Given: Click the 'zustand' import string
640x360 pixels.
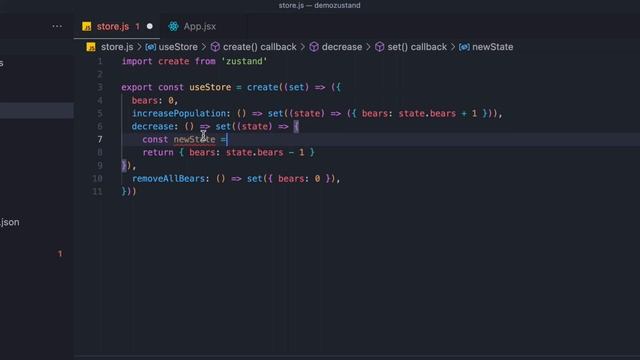Looking at the screenshot, I should [x=244, y=61].
